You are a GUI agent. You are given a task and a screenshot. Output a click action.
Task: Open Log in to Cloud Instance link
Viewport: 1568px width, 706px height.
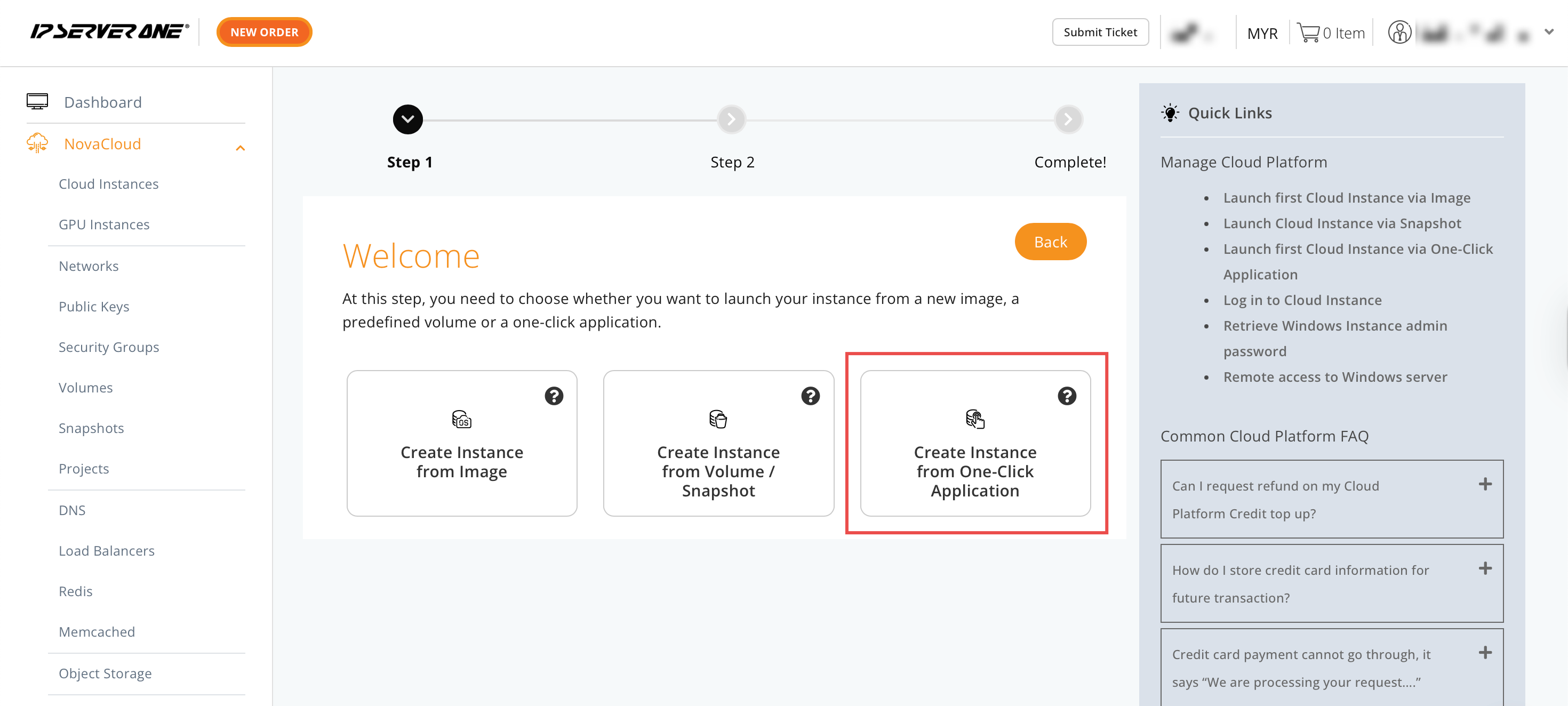click(1302, 300)
